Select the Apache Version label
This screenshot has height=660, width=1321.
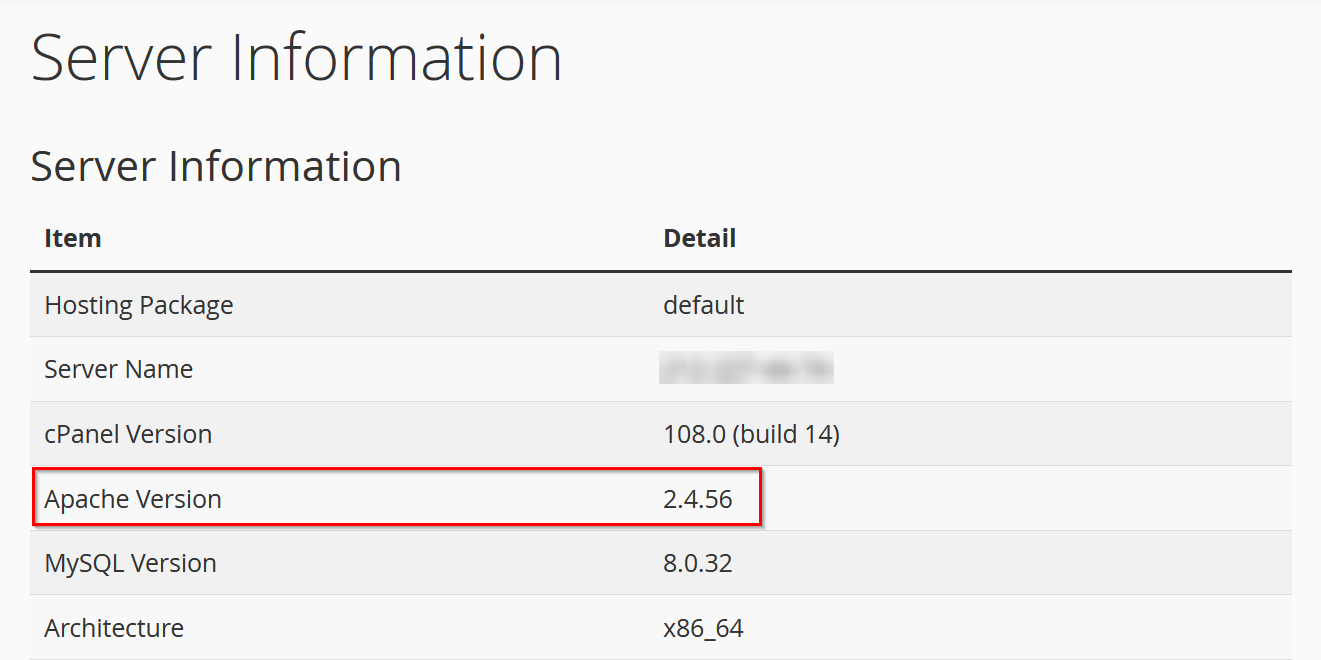click(133, 499)
